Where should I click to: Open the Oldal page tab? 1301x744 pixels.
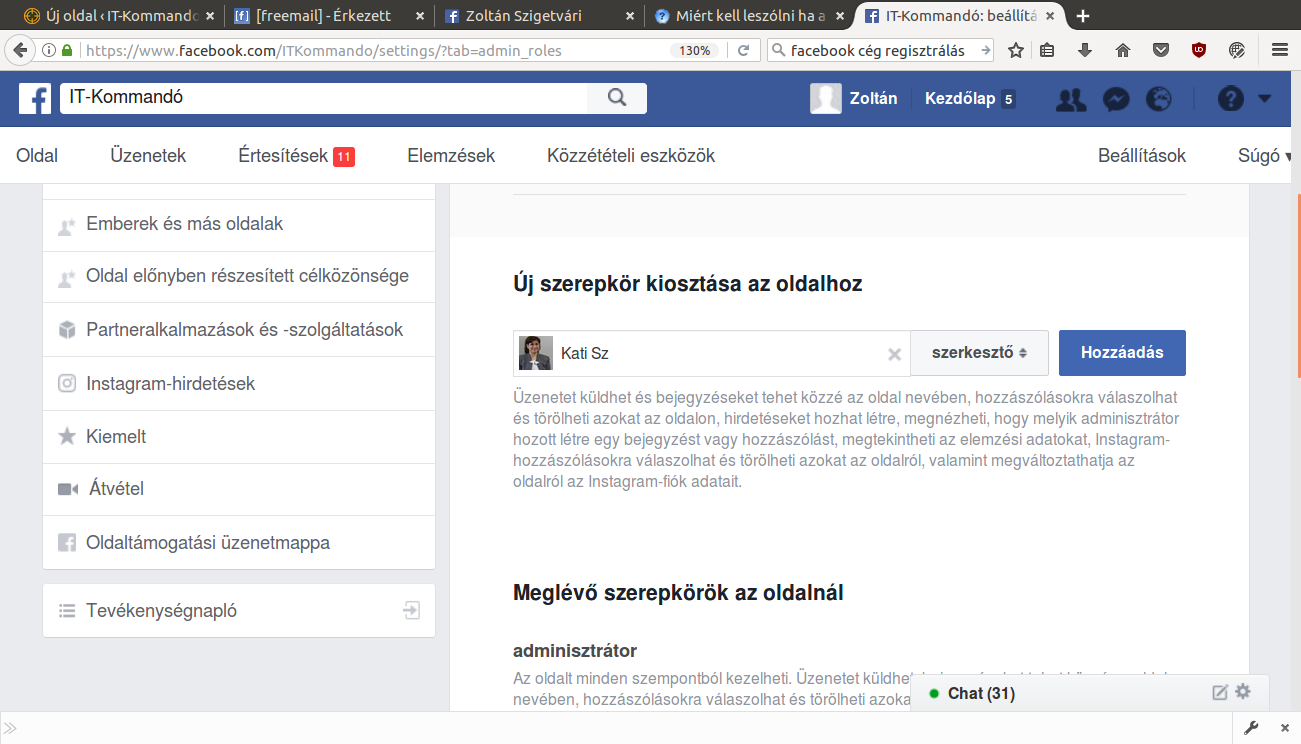click(x=37, y=155)
